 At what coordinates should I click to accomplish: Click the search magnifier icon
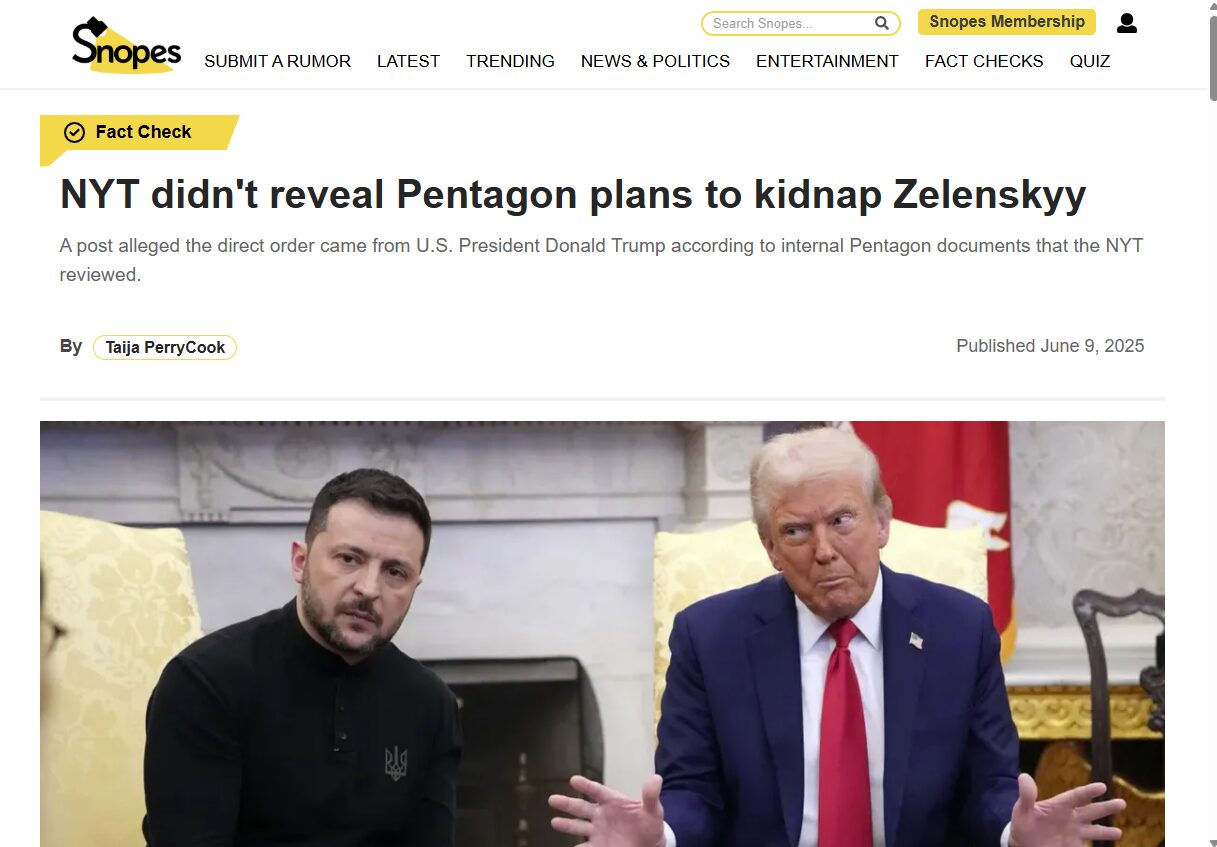(x=882, y=23)
